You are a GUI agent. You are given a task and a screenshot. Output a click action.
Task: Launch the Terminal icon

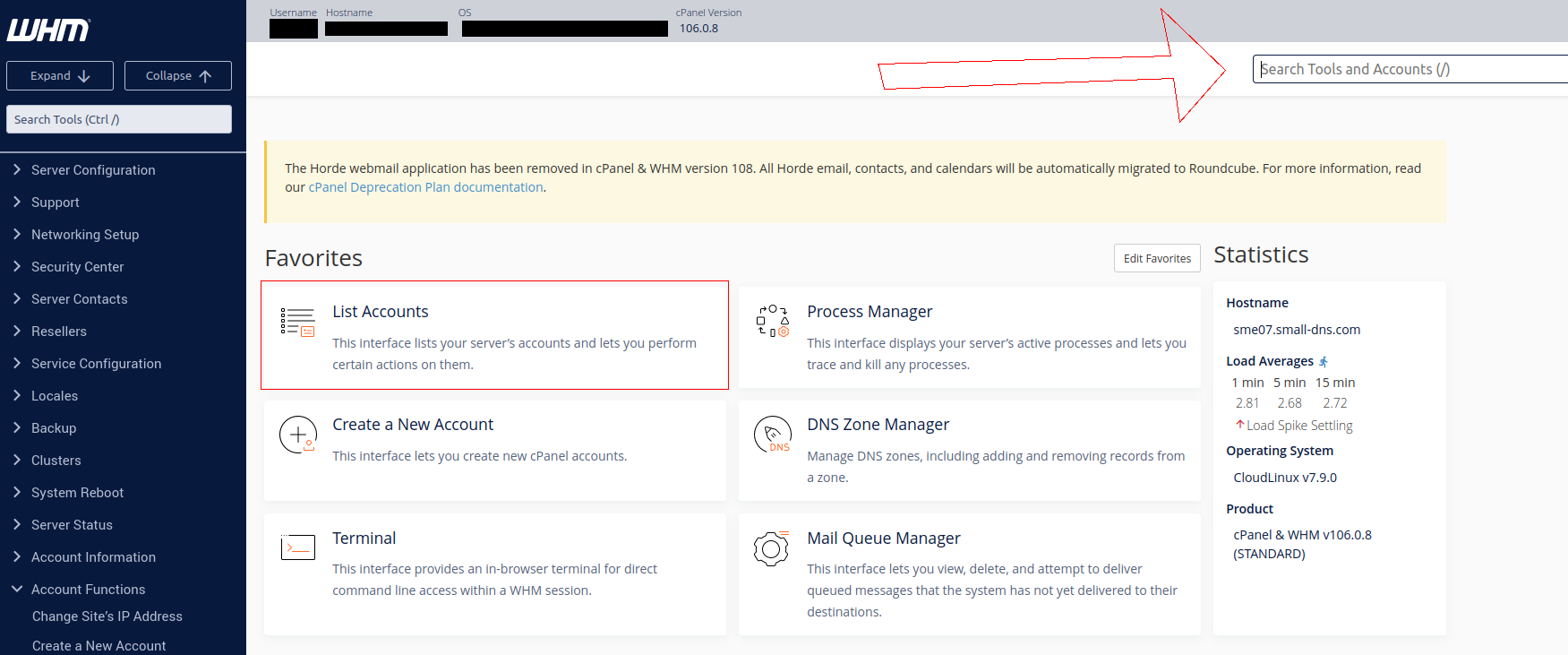tap(297, 547)
